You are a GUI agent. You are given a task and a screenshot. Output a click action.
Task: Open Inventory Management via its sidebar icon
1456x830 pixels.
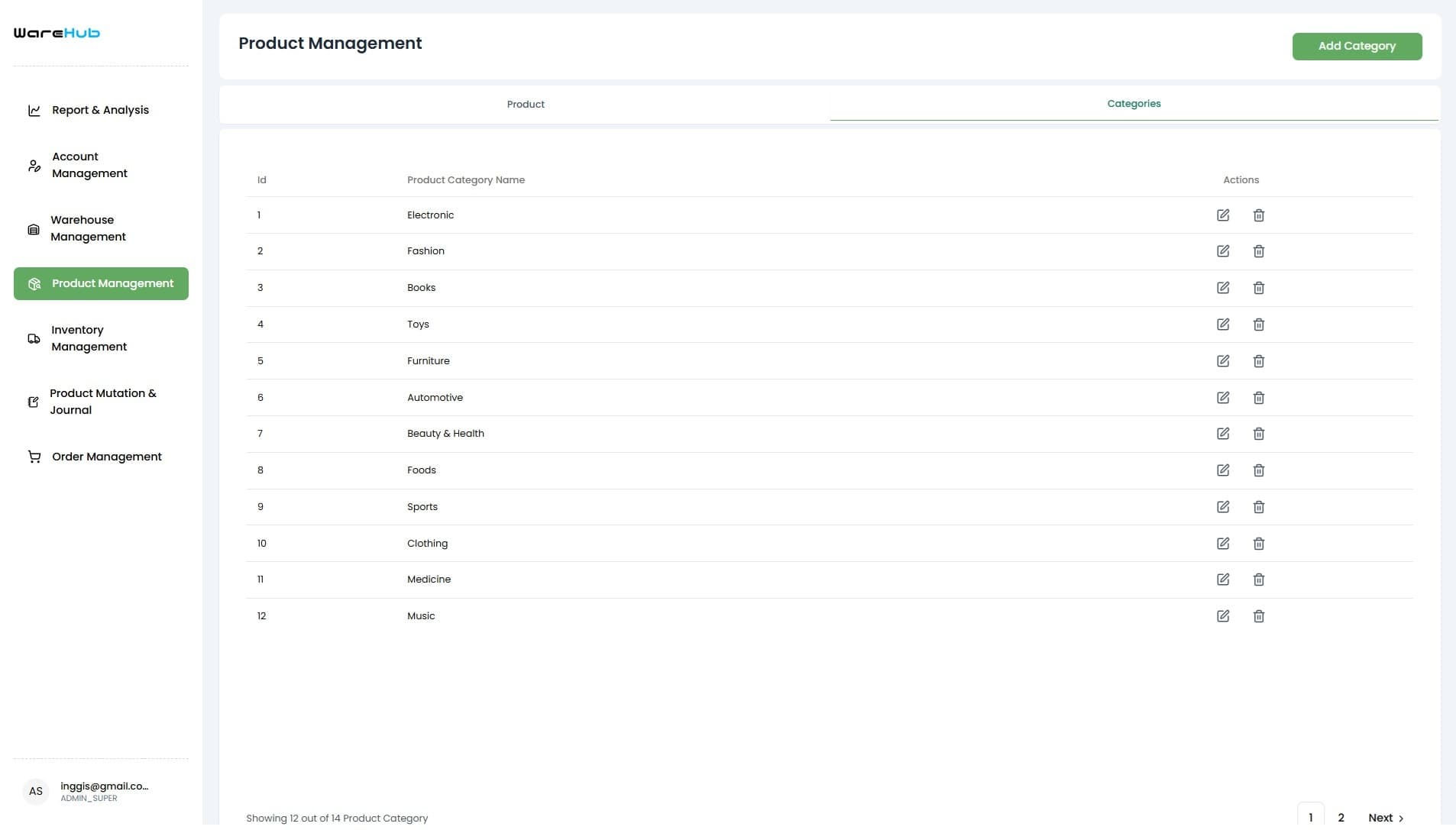(34, 338)
